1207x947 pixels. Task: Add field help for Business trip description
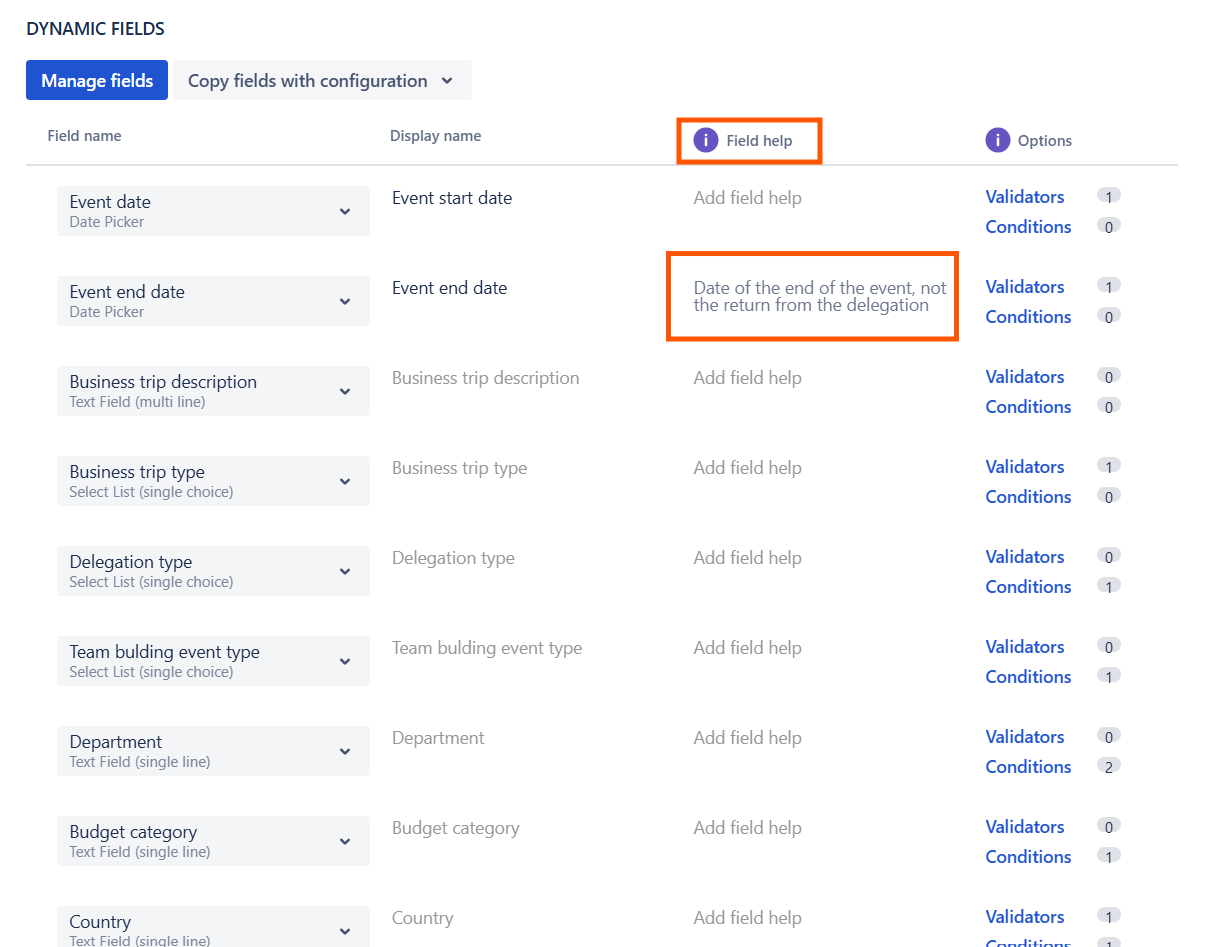pos(747,377)
